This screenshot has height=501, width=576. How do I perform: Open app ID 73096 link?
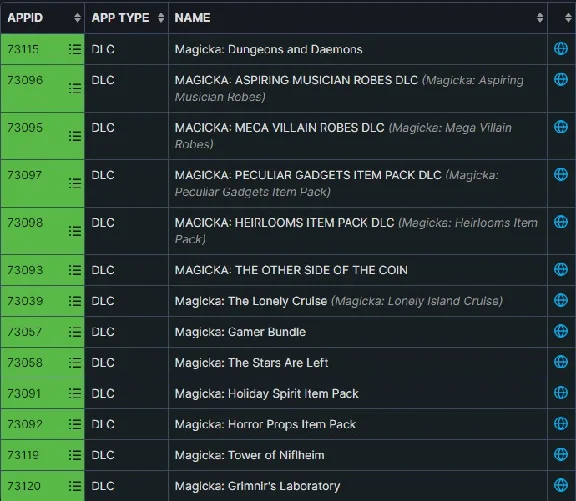click(25, 80)
